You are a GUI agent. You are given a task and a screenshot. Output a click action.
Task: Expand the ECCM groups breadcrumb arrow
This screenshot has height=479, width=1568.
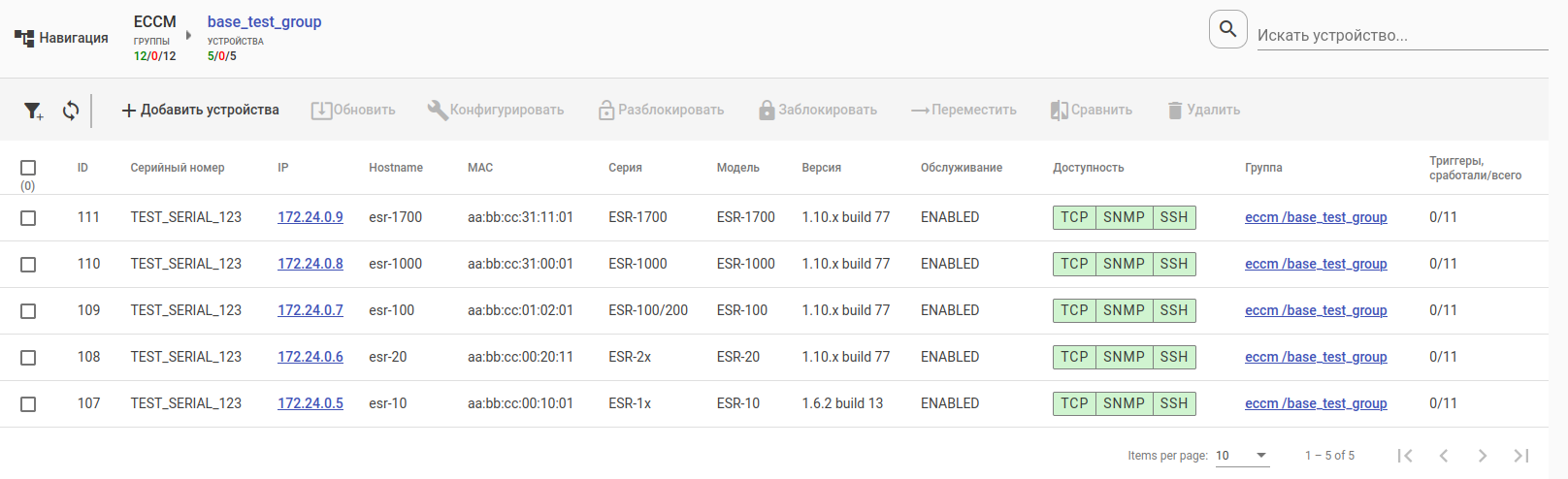click(x=188, y=36)
